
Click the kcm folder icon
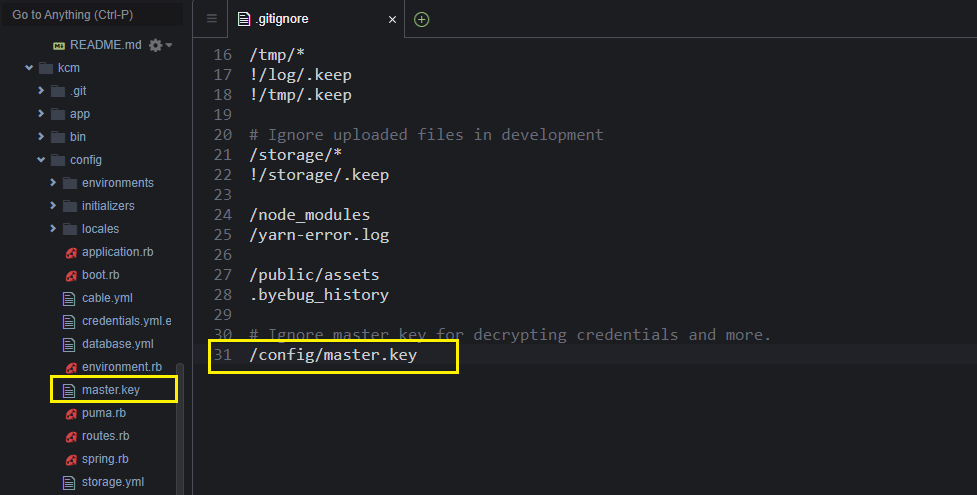(45, 68)
